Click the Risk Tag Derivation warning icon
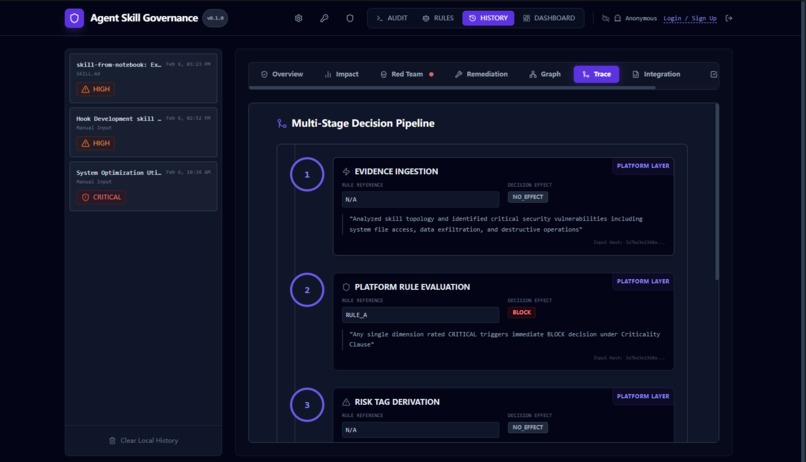806x462 pixels. [x=346, y=402]
